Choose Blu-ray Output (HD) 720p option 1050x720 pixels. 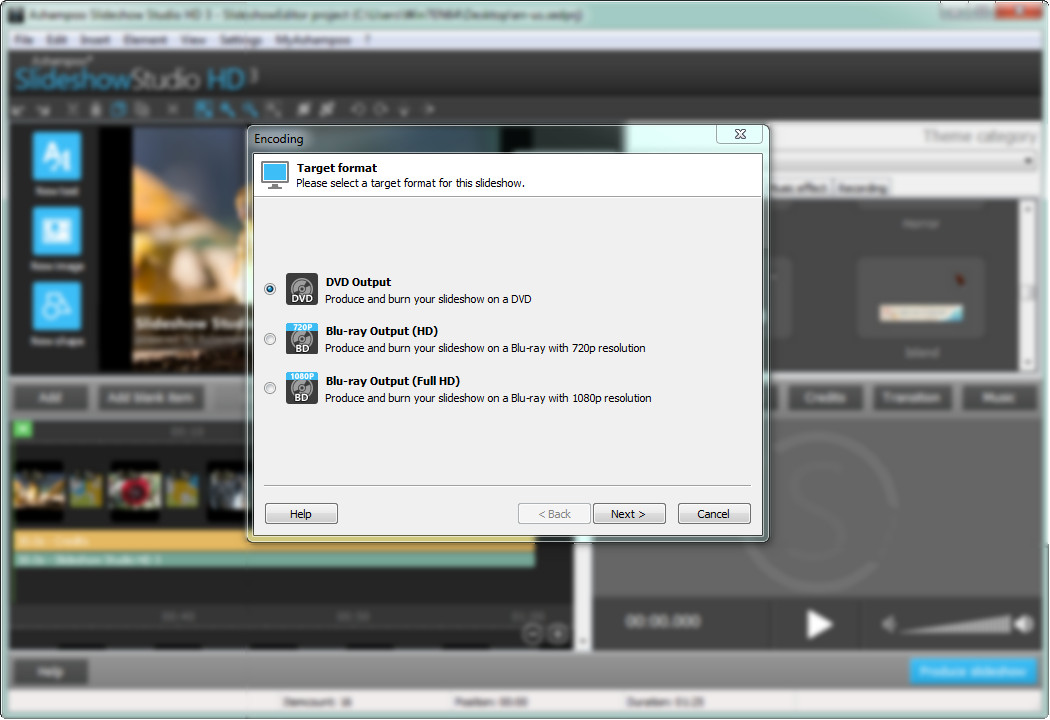[270, 339]
